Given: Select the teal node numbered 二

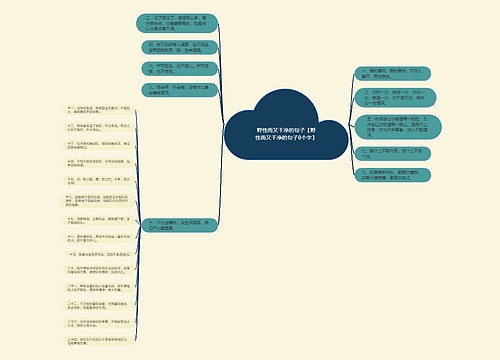Looking at the screenshot, I should pyautogui.click(x=177, y=23).
